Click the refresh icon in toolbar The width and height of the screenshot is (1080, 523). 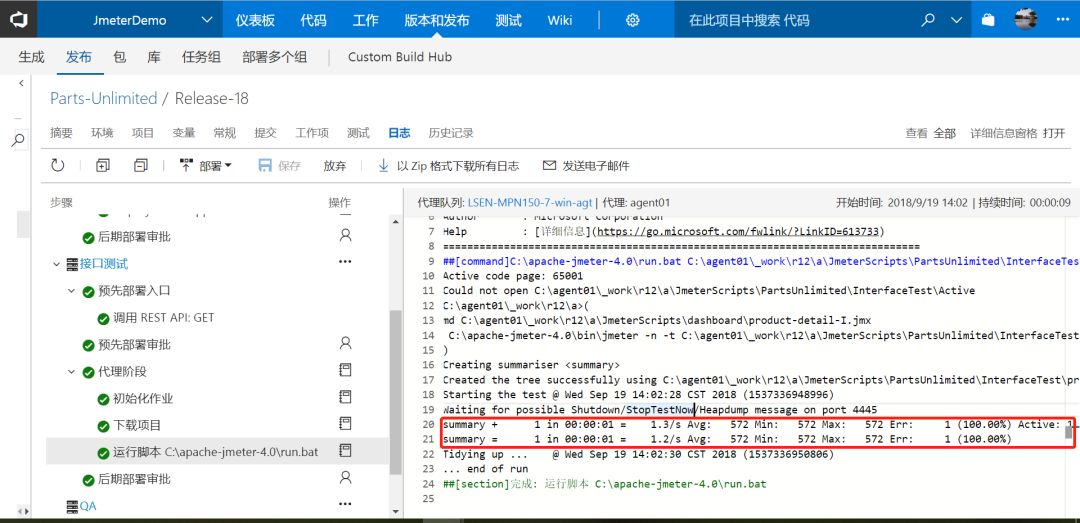pyautogui.click(x=58, y=165)
